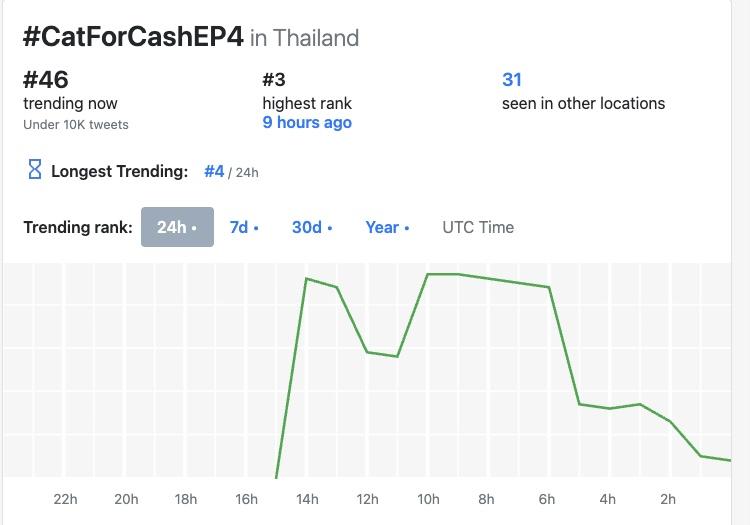This screenshot has height=525, width=750.
Task: Click the chart line point above 6h
Action: [549, 287]
